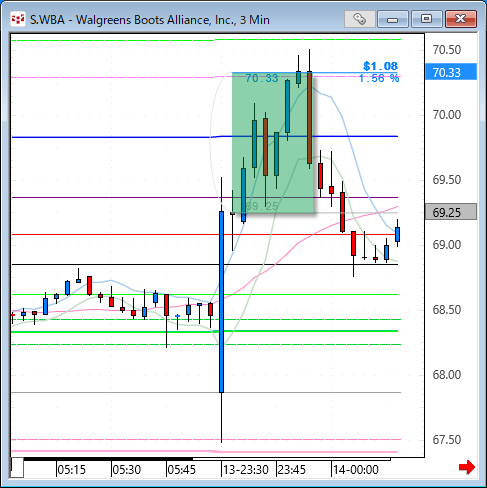Click the link chain icon button
487x488 pixels.
[360, 19]
